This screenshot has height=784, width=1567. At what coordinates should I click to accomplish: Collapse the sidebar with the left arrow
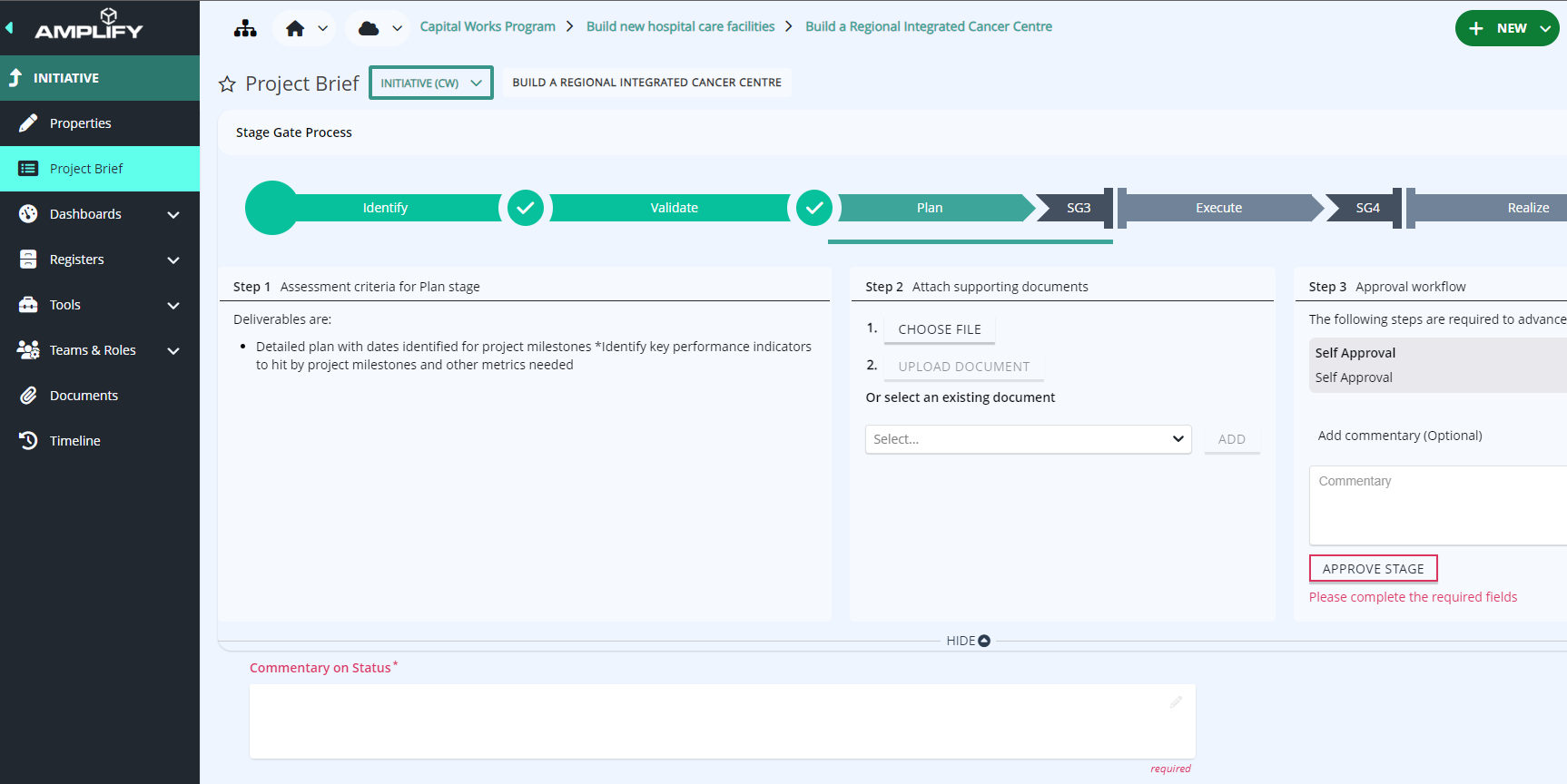[x=9, y=27]
